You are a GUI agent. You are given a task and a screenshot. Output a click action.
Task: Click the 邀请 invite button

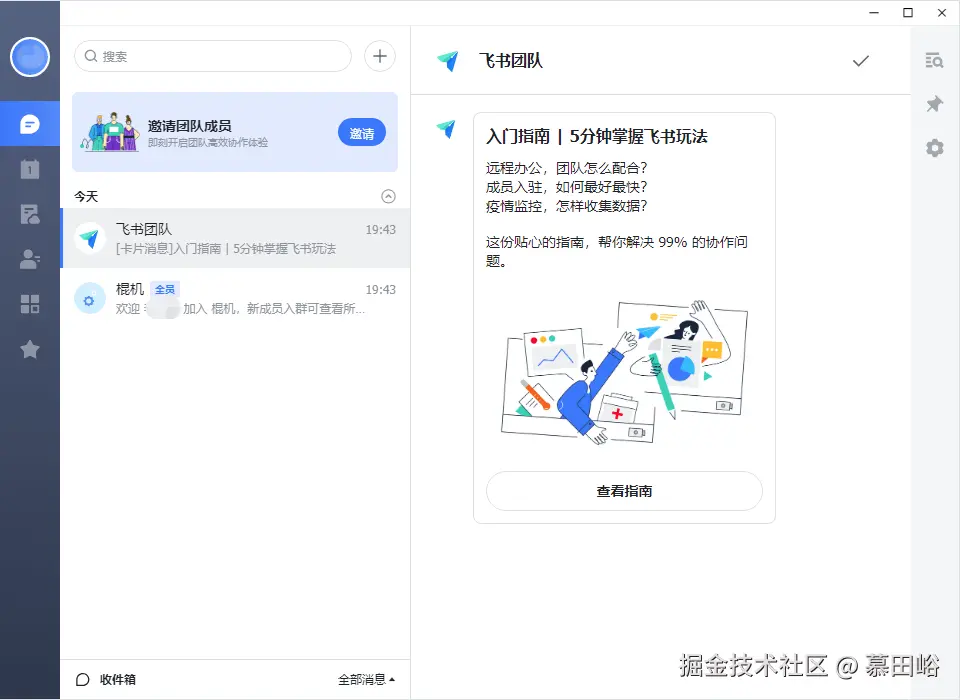pyautogui.click(x=361, y=132)
